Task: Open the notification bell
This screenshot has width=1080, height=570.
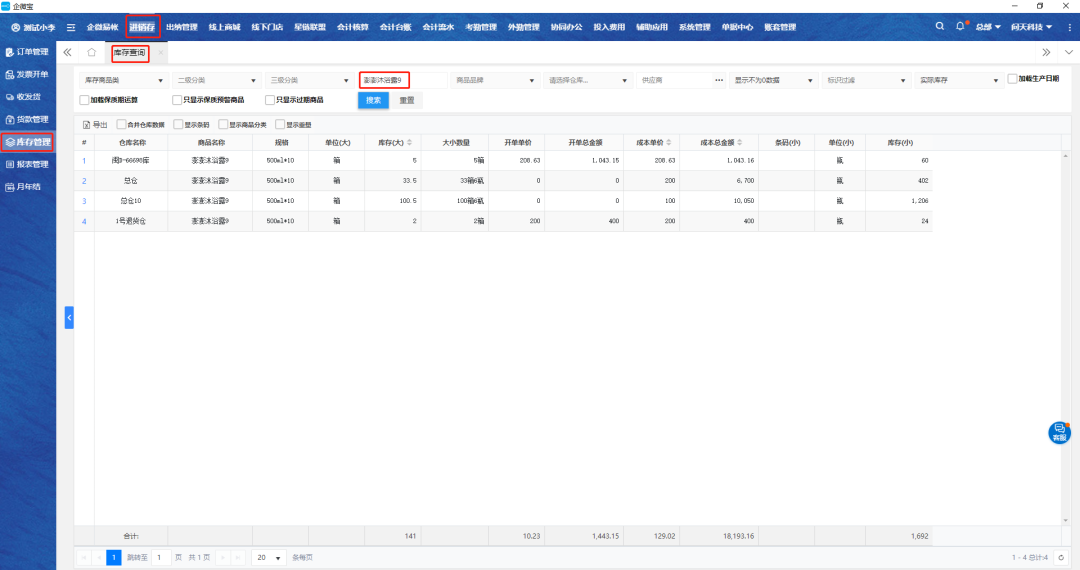Action: (x=961, y=26)
